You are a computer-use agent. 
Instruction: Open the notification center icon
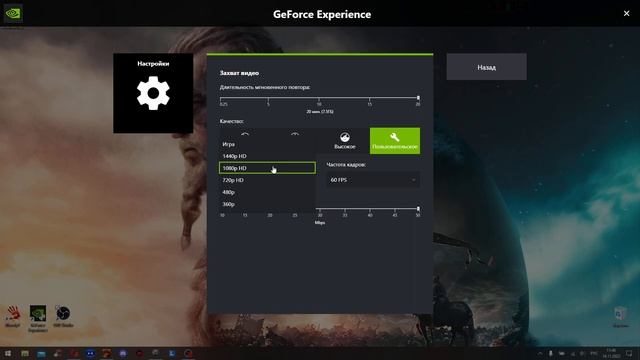629,353
